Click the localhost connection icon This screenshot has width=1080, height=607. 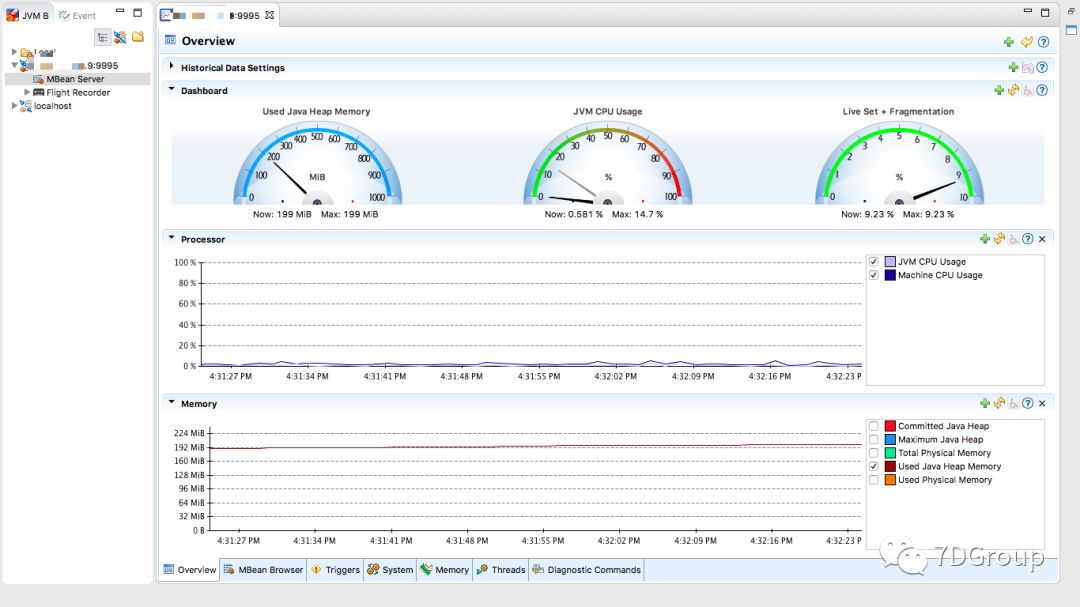pyautogui.click(x=26, y=106)
